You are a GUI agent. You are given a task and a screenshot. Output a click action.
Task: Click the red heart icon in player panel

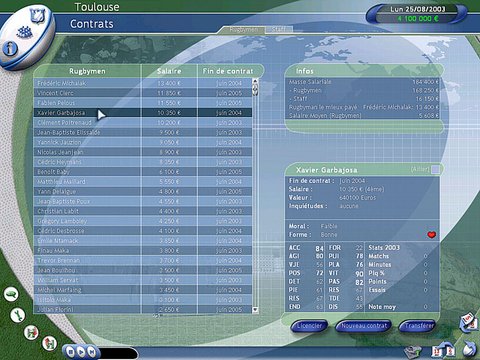pyautogui.click(x=432, y=235)
